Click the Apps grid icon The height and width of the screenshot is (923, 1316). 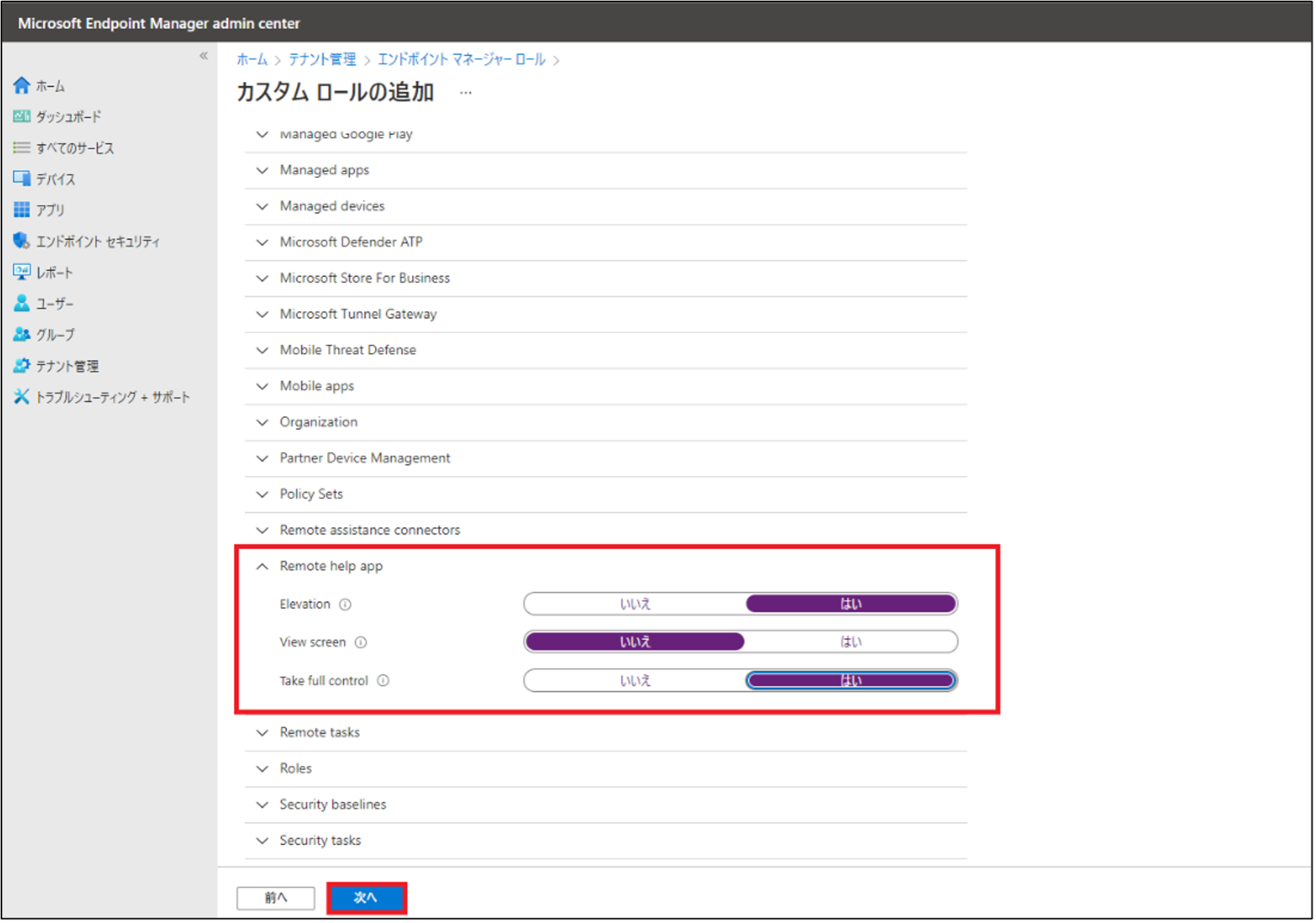[x=21, y=210]
